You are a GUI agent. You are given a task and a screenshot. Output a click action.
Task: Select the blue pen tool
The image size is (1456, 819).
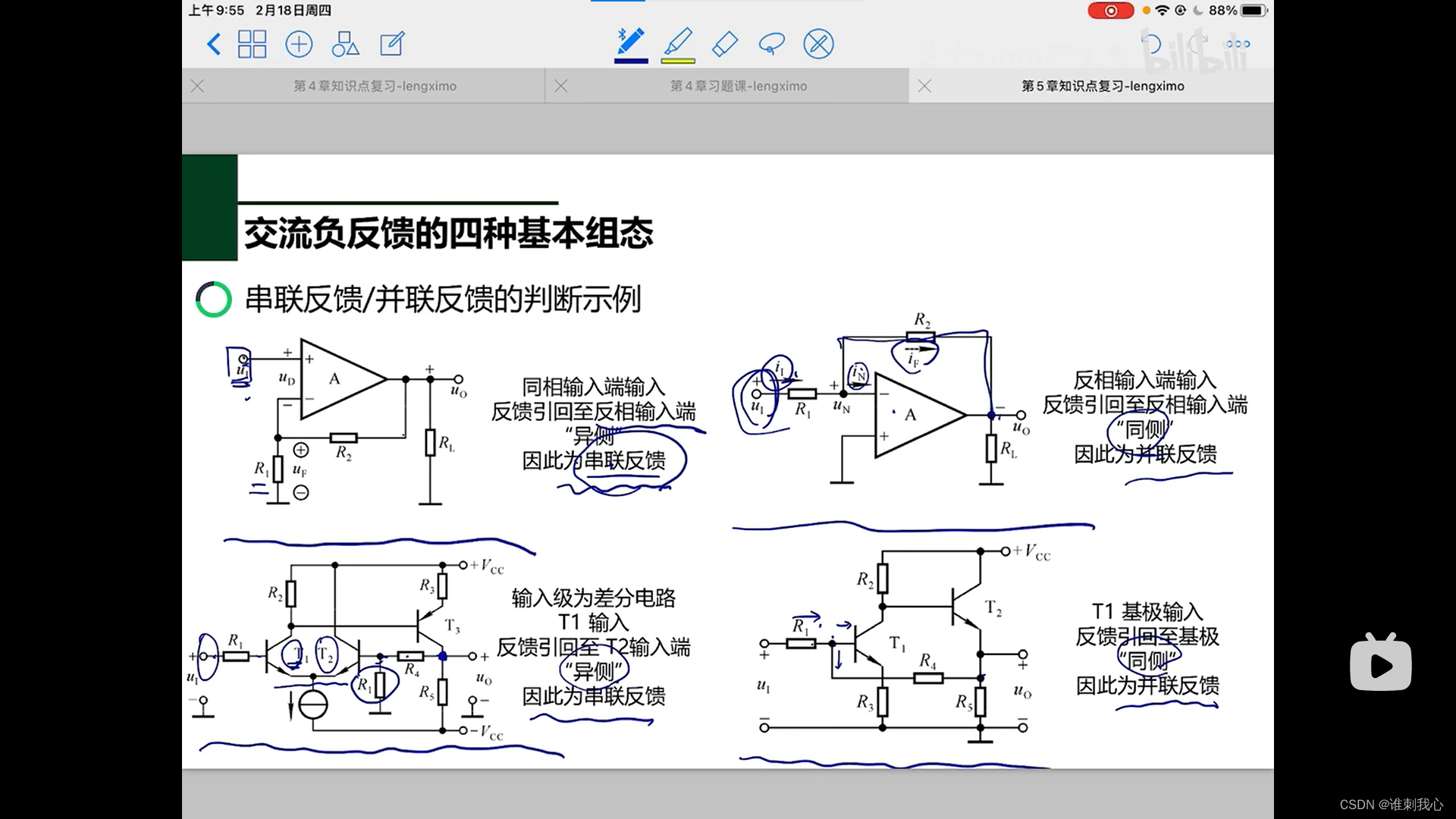point(630,42)
